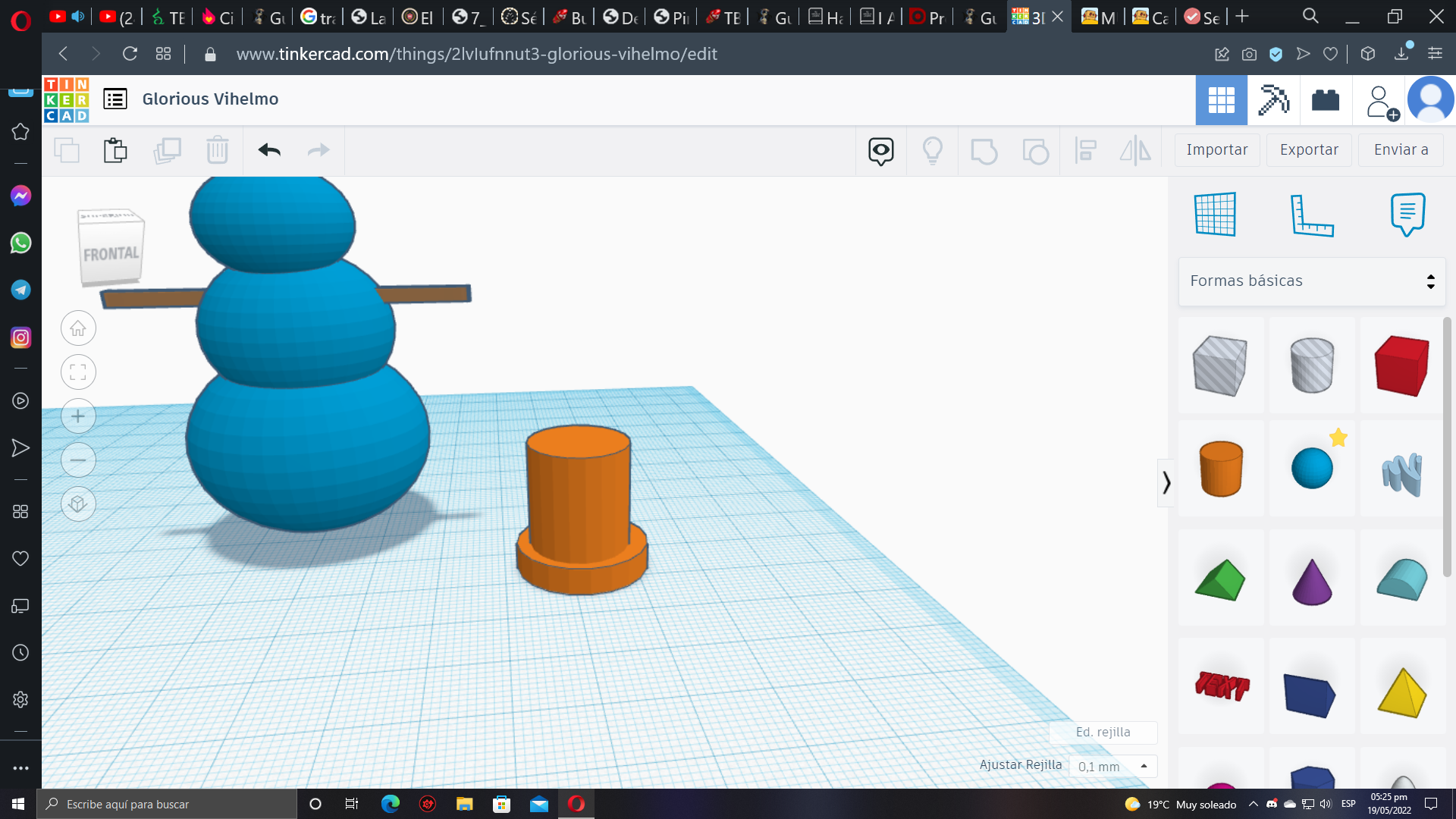Open the notes tool
The height and width of the screenshot is (819, 1456).
1407,215
